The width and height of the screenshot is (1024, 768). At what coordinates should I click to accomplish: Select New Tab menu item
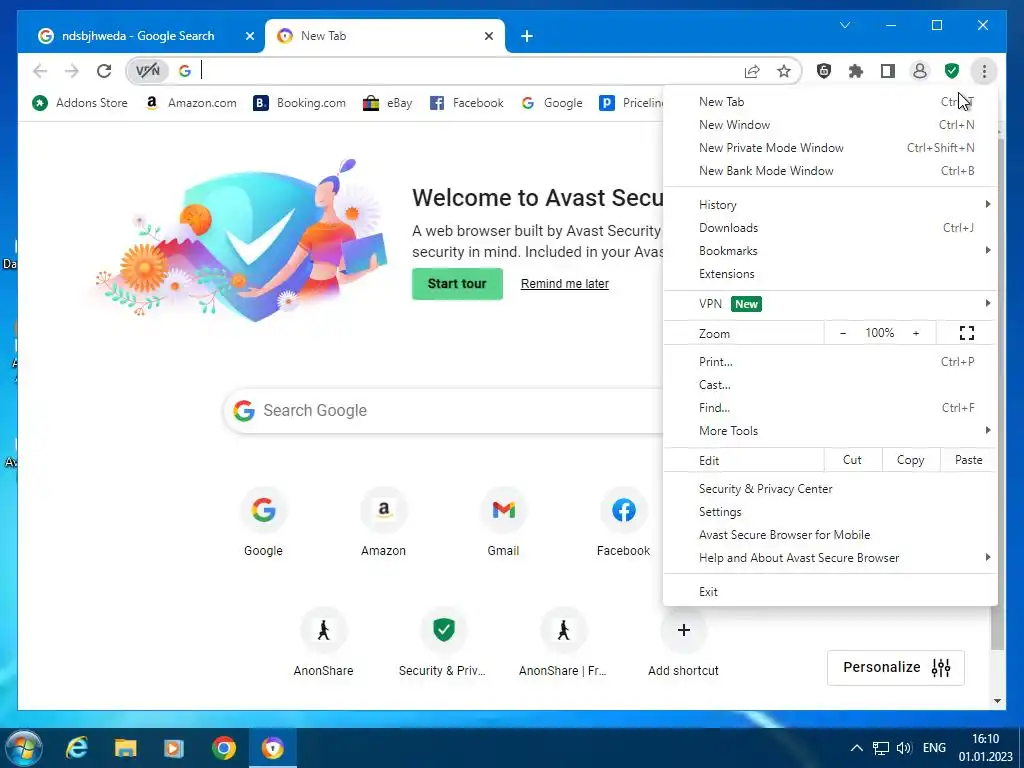830,102
